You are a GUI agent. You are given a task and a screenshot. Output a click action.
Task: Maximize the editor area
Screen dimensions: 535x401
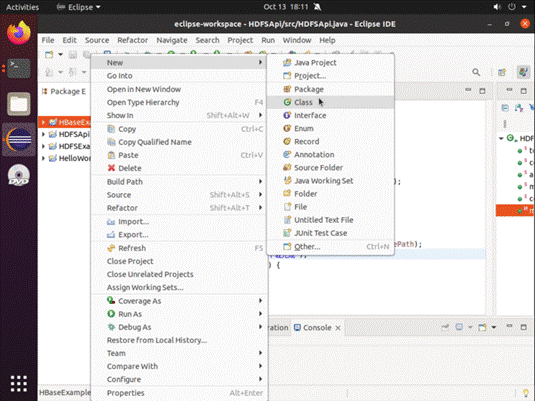click(x=482, y=91)
